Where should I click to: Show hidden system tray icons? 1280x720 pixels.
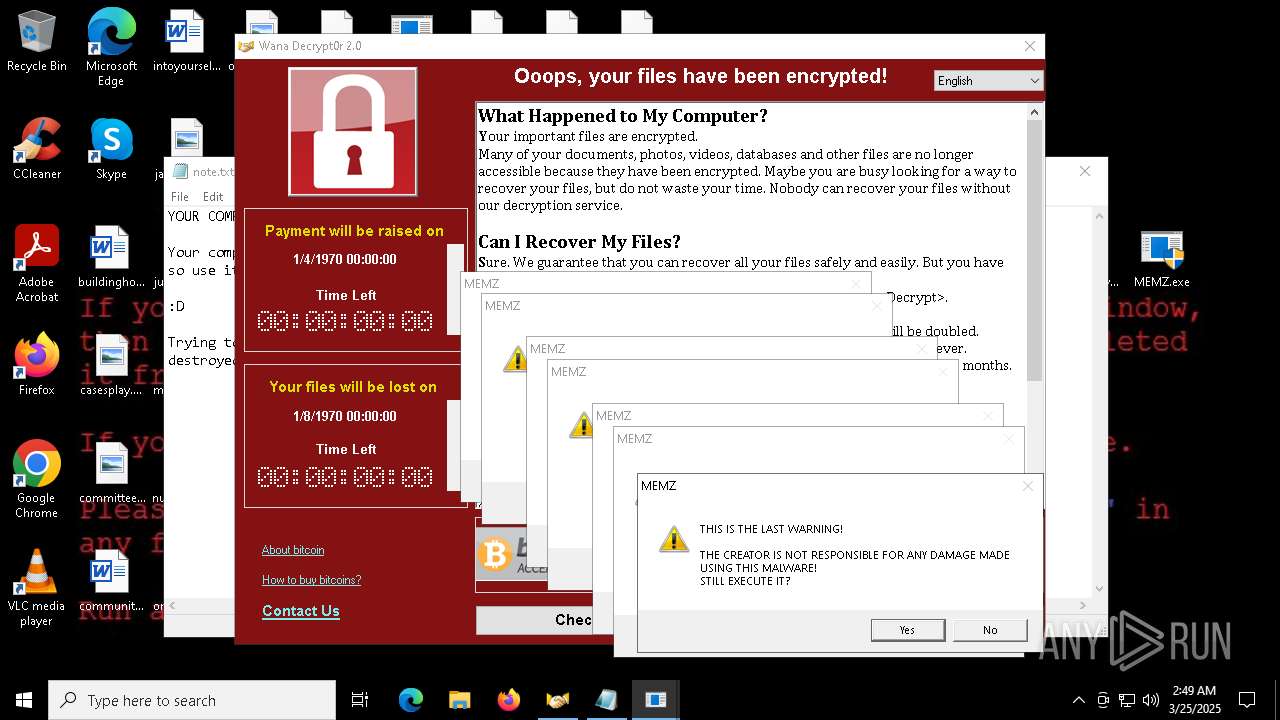(x=1078, y=700)
